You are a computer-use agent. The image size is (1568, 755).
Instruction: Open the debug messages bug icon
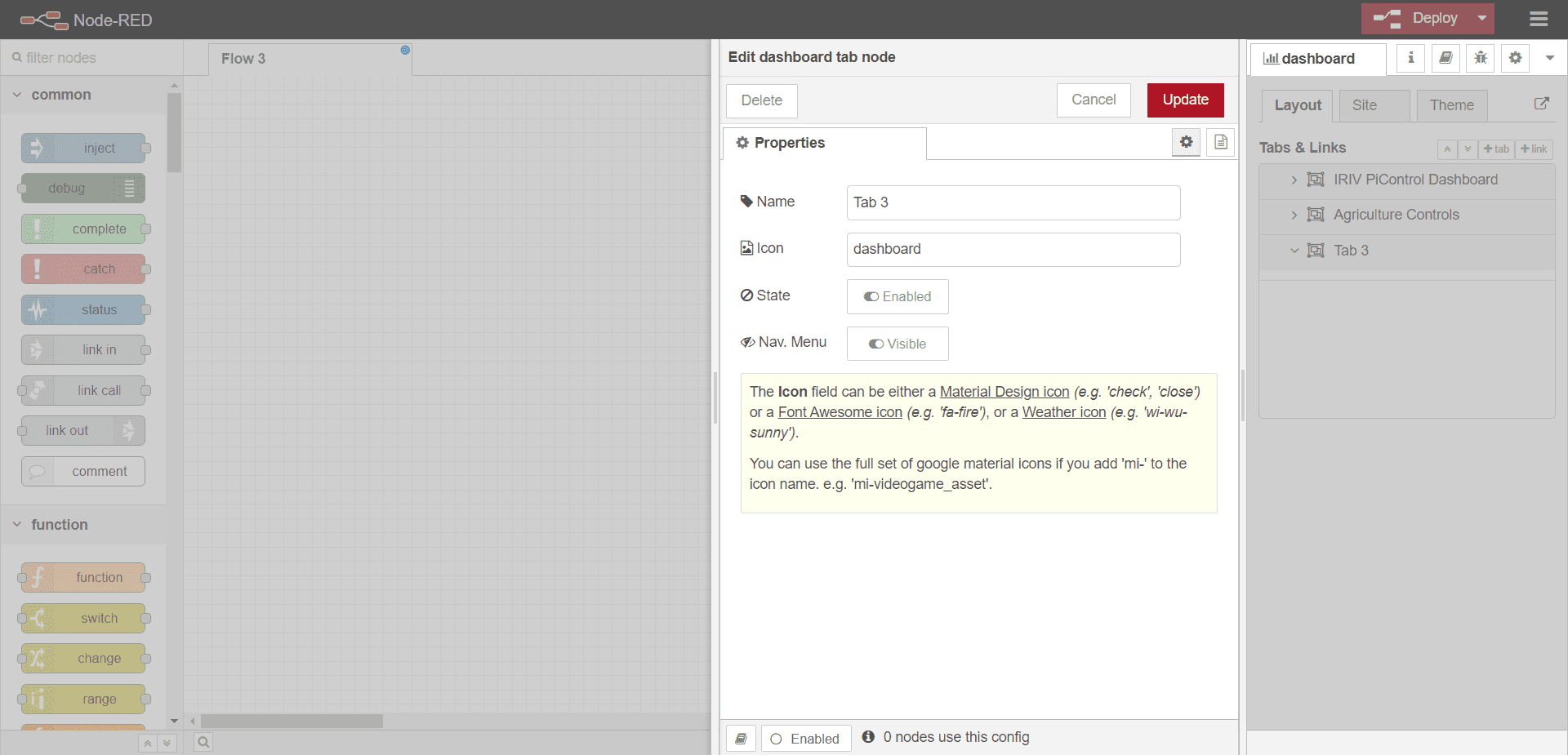tap(1480, 58)
